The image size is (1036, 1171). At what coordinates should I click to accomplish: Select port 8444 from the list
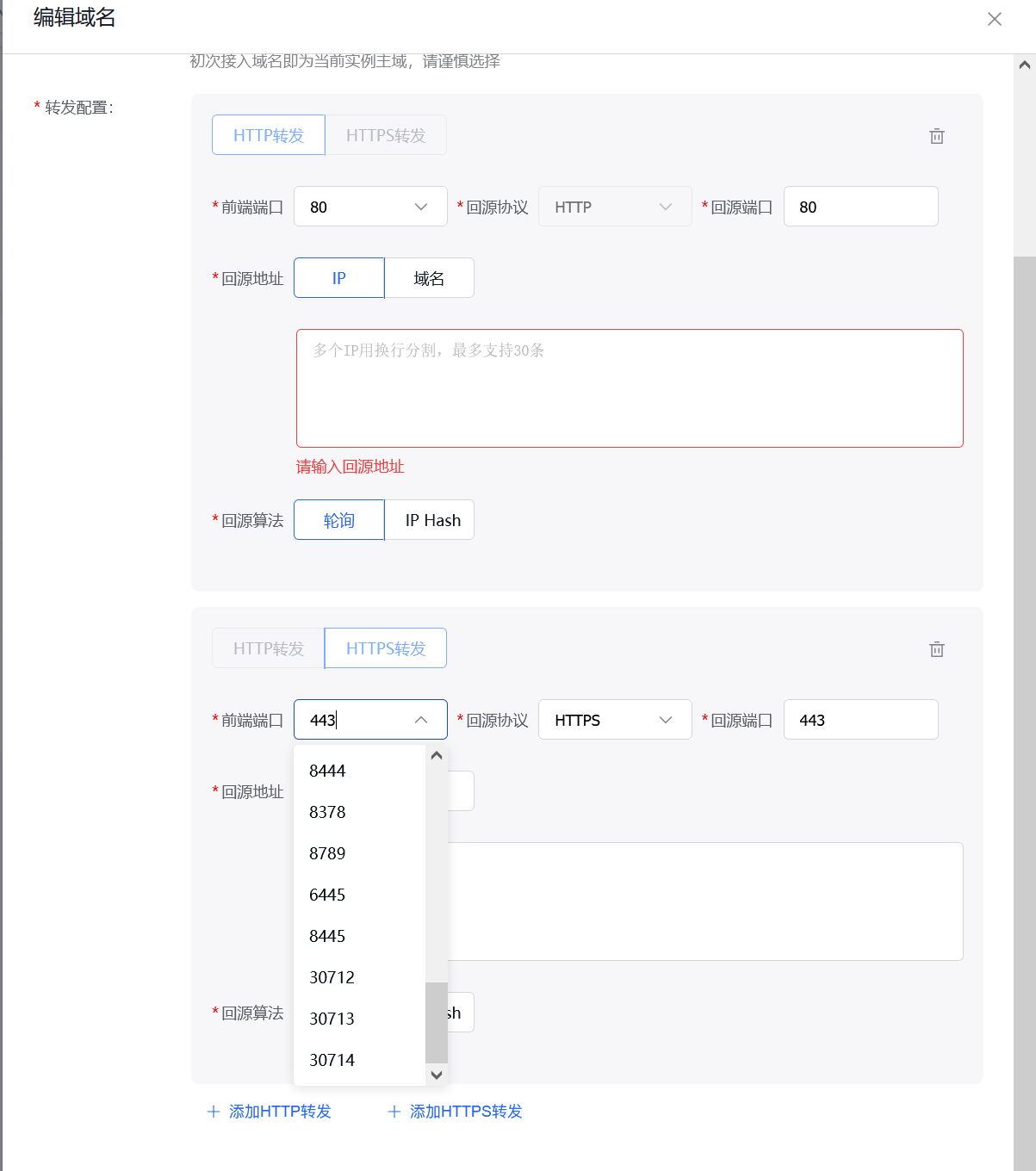tap(327, 771)
